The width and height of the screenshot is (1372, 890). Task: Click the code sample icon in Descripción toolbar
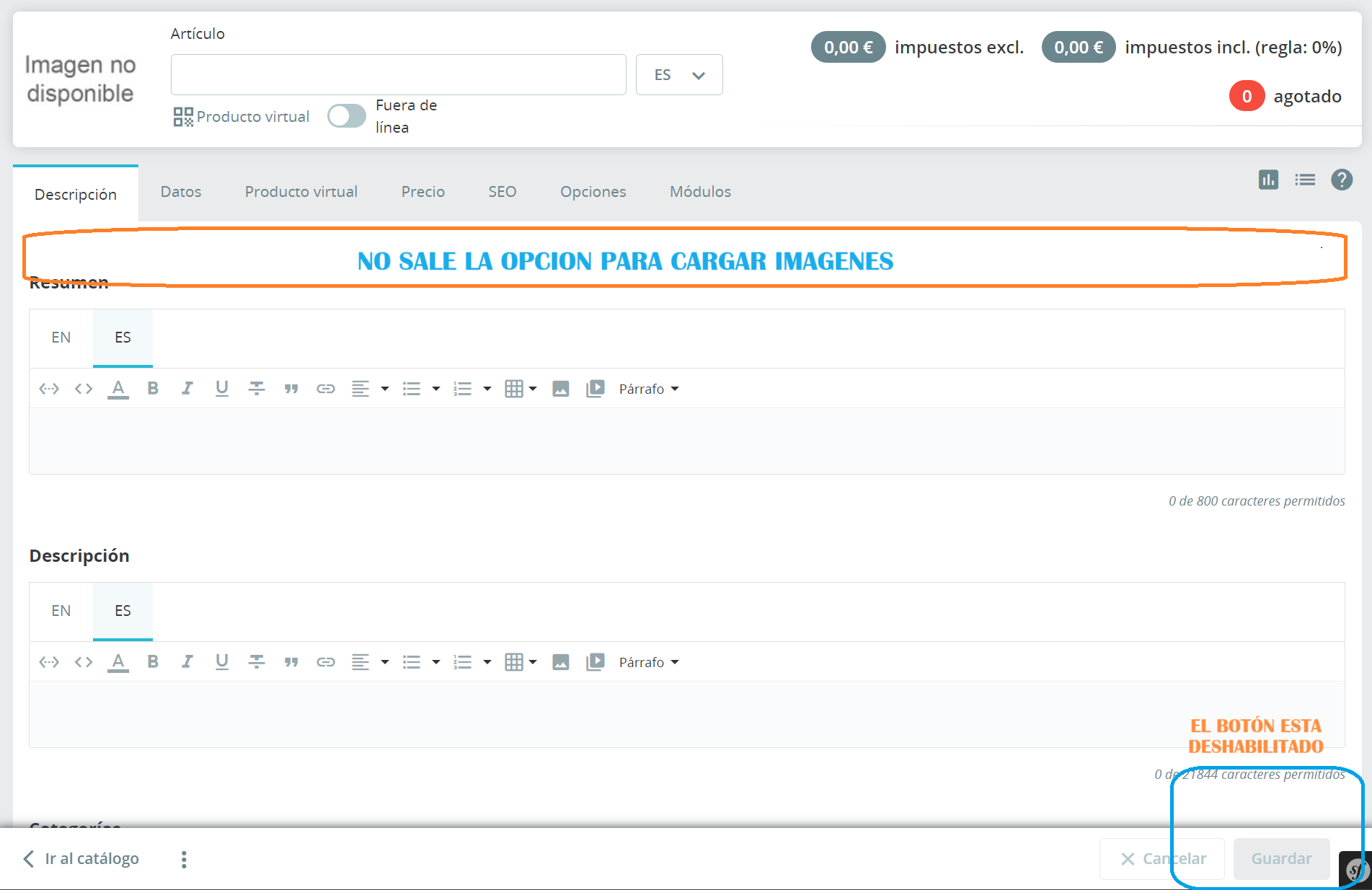click(x=84, y=662)
